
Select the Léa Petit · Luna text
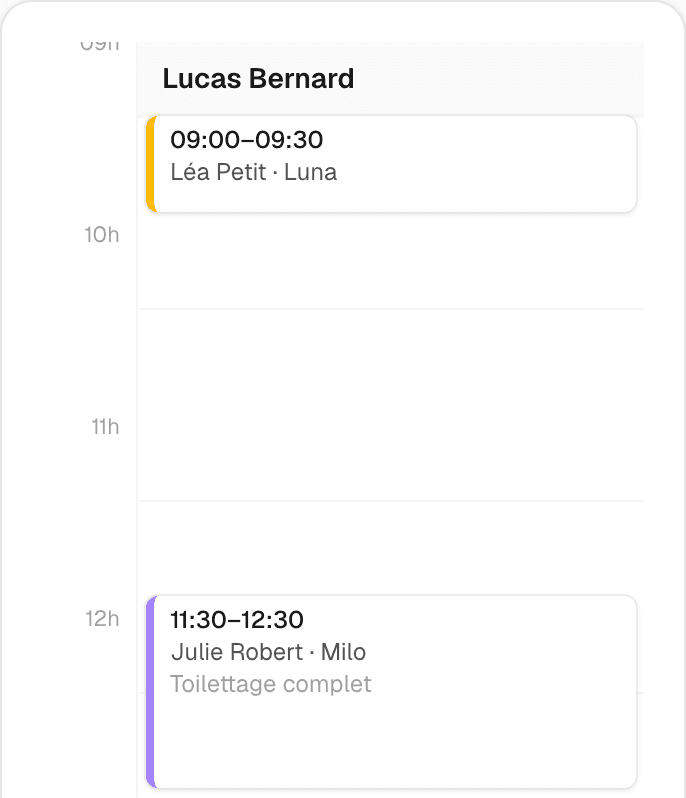253,172
